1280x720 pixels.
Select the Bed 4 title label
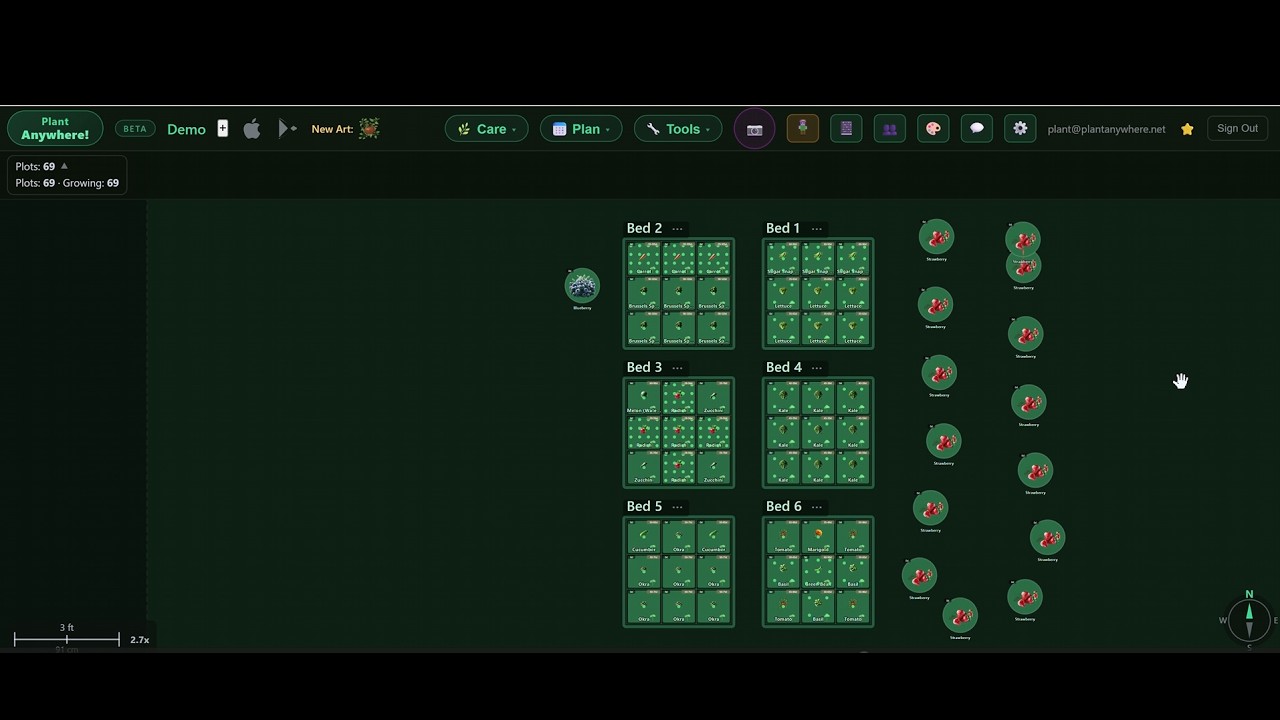[x=783, y=367]
